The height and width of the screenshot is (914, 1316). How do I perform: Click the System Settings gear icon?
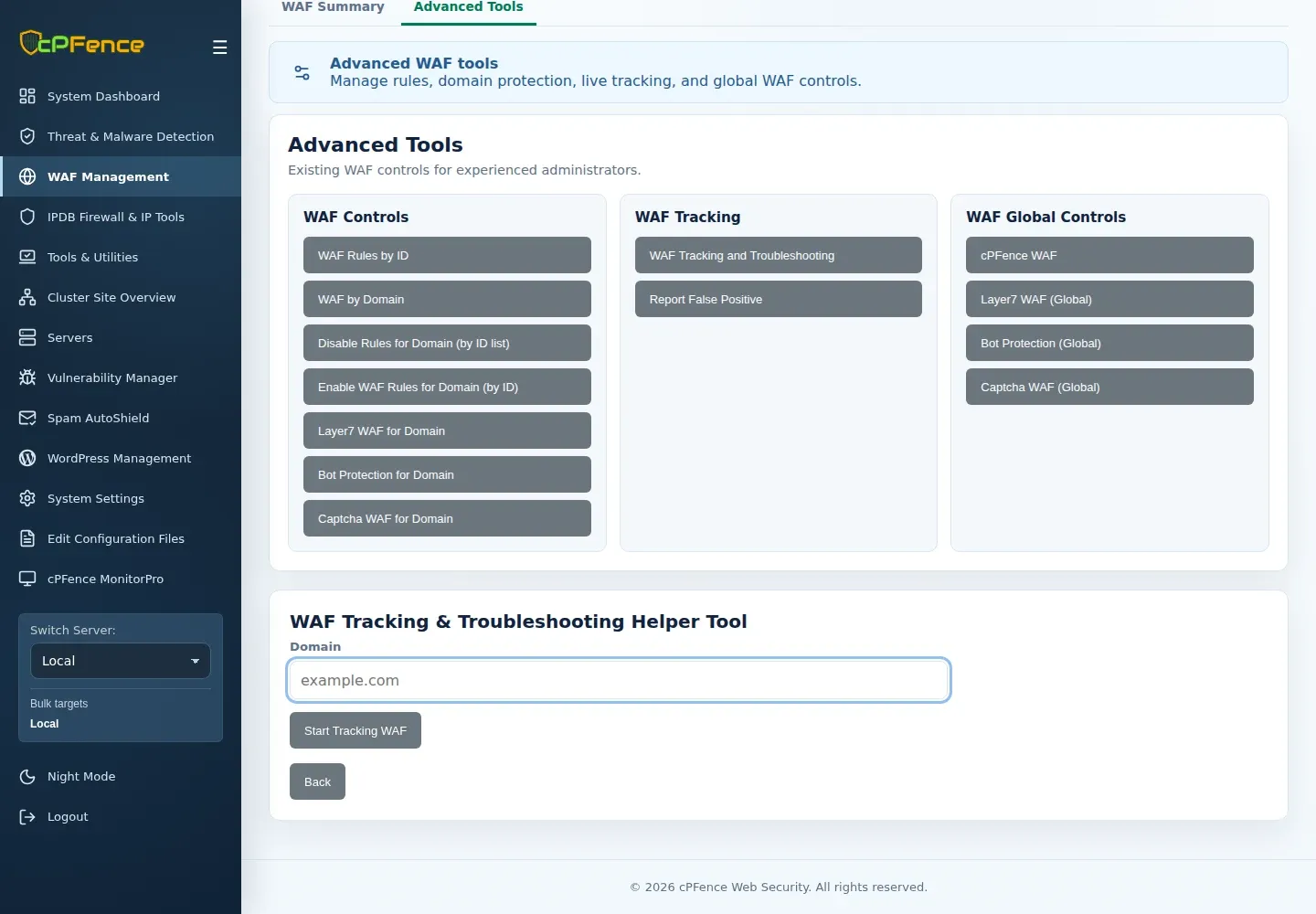pyautogui.click(x=27, y=498)
